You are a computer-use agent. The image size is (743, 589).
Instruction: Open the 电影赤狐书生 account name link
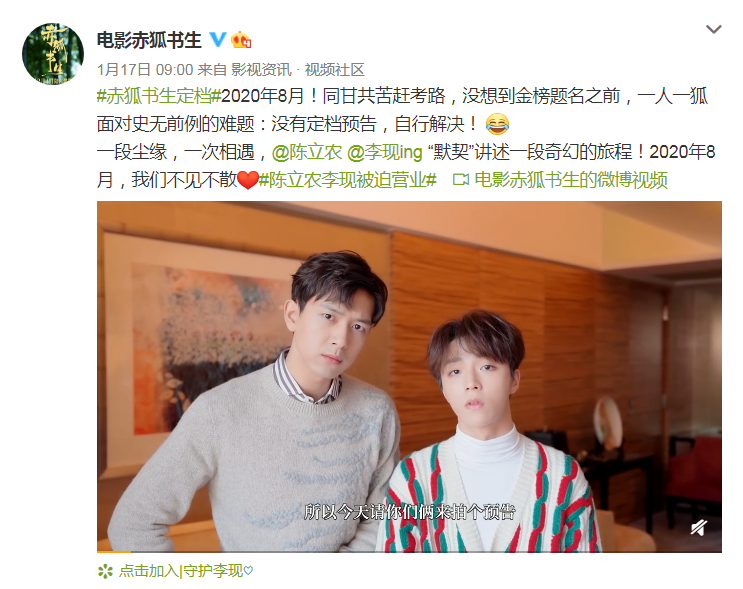[149, 40]
